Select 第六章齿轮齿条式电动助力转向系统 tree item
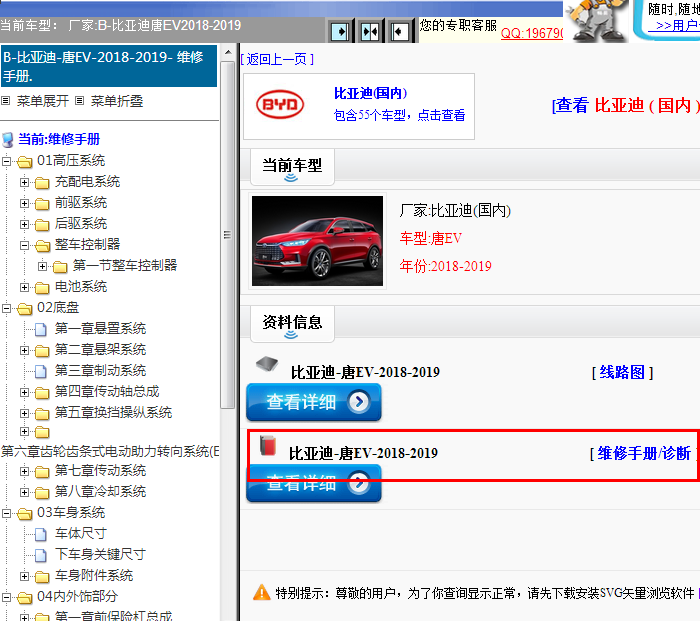This screenshot has width=700, height=621. [x=110, y=451]
